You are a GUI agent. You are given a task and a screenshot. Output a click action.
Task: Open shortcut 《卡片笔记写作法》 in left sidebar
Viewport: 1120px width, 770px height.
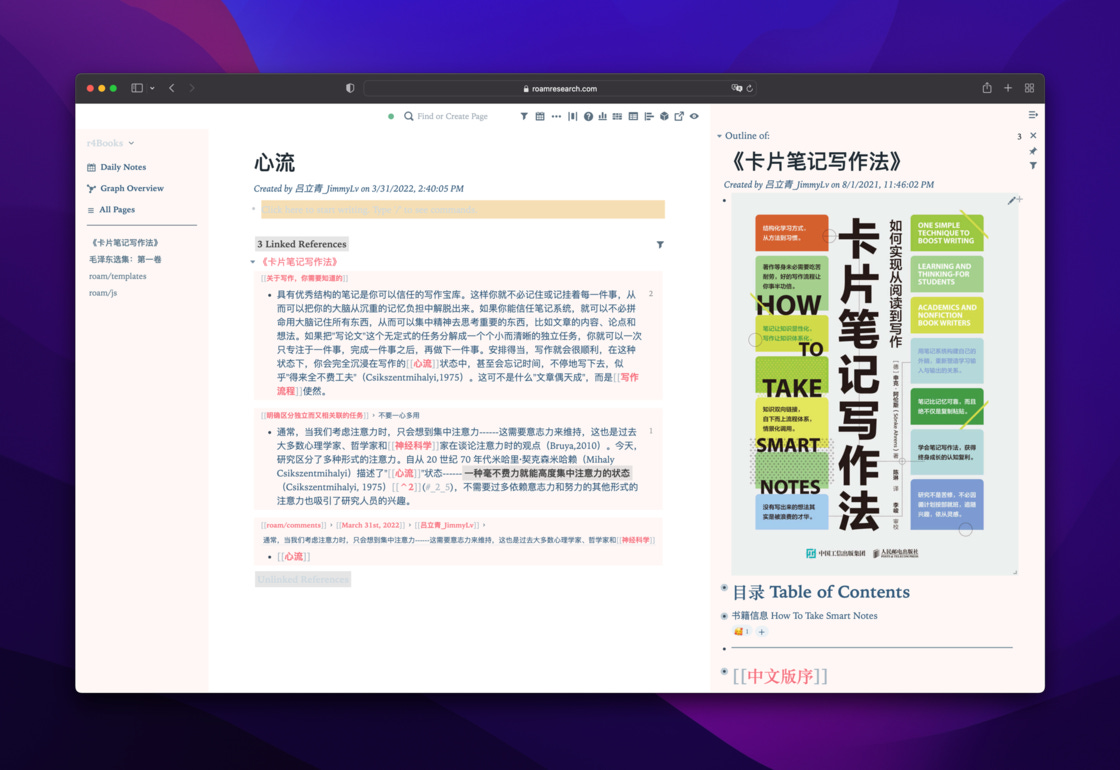(x=125, y=243)
